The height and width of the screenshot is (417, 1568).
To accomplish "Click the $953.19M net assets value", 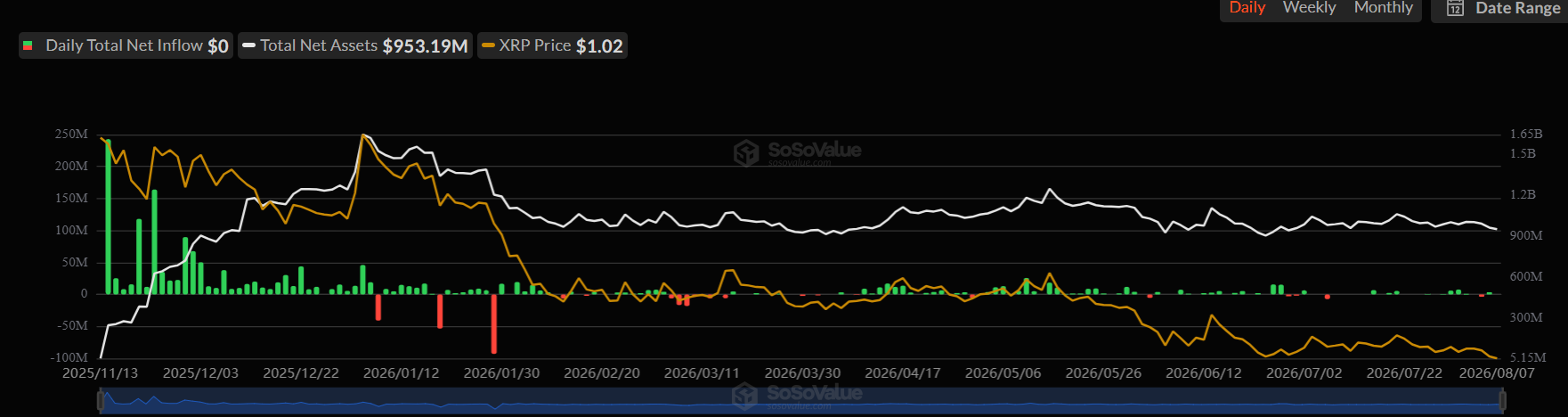I will point(425,46).
